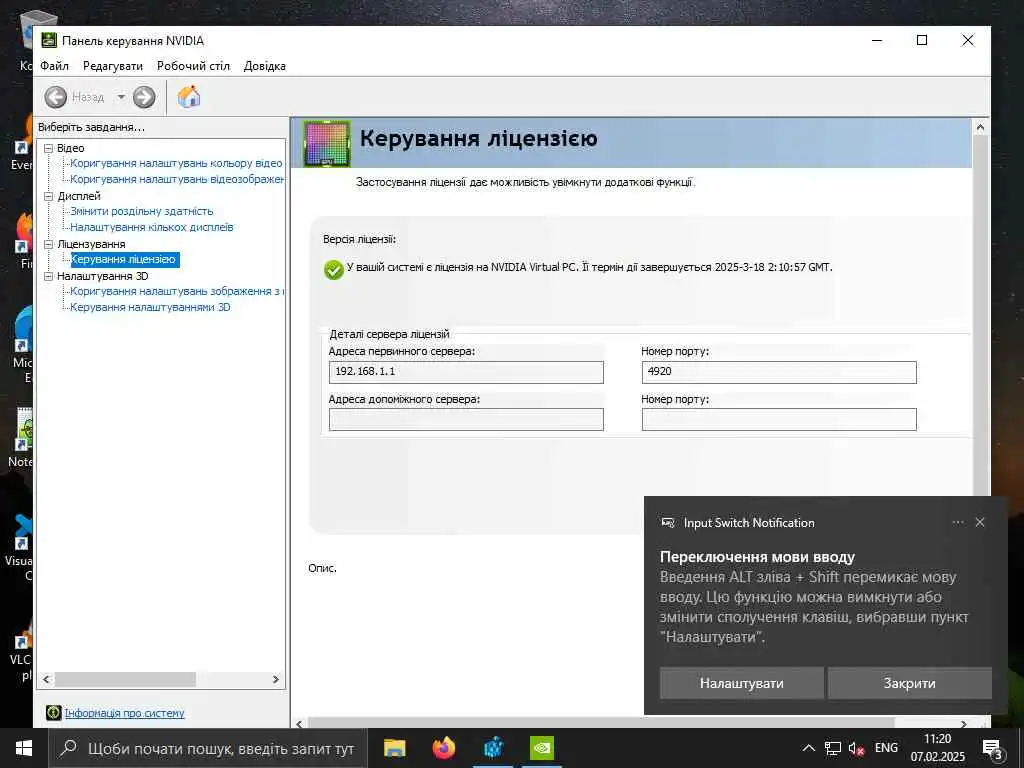
Task: Open the Home icon in toolbar
Action: 189,97
